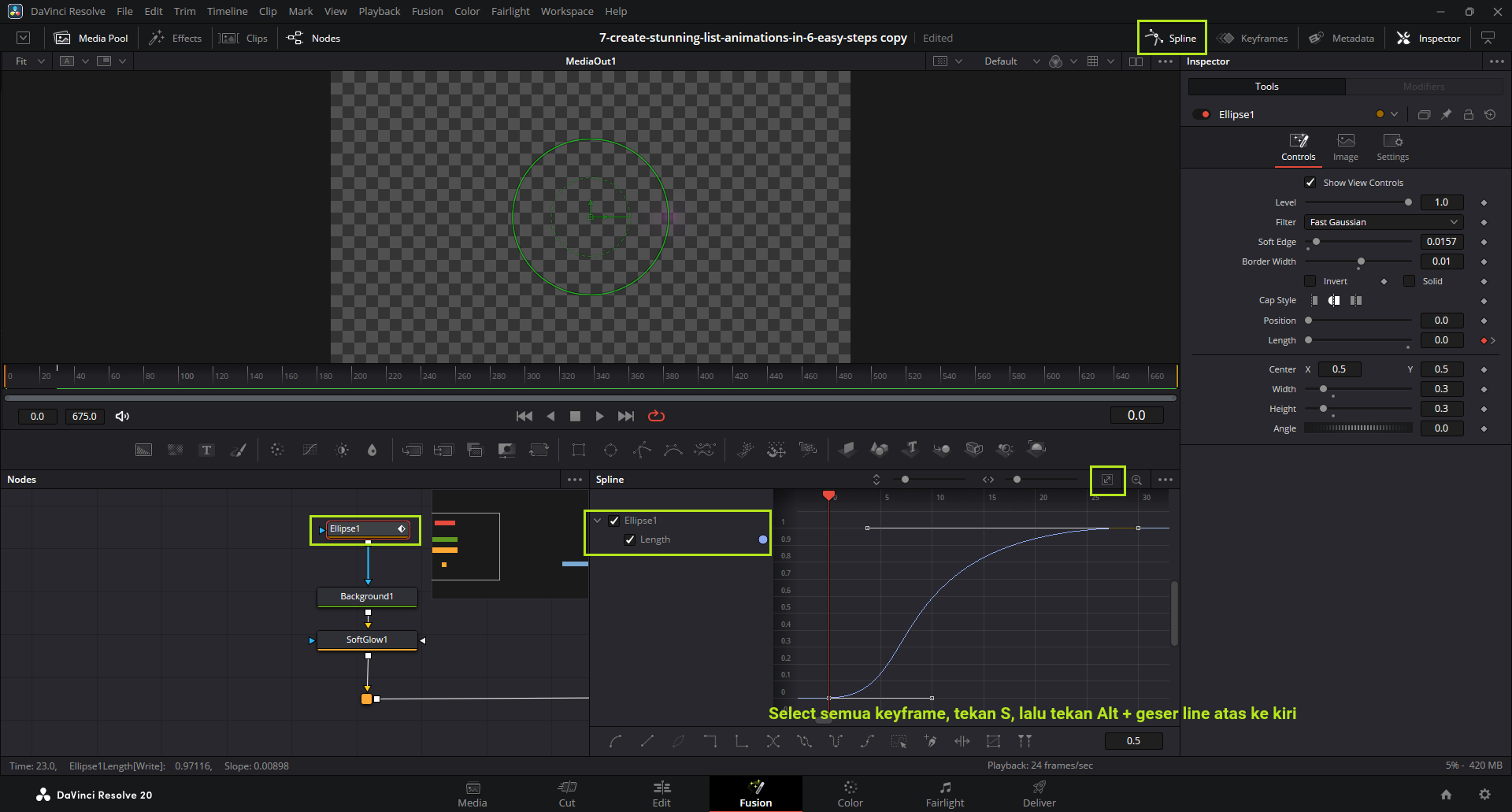Uncheck Show View Controls
Screen dimensions: 1512x812
pos(1310,183)
